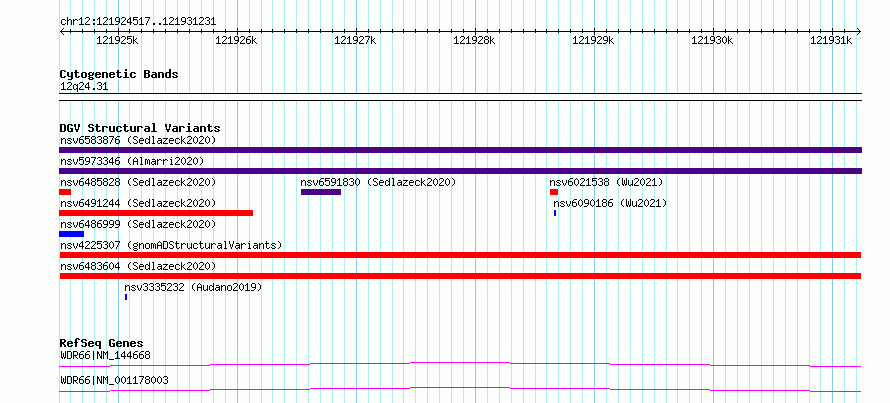Open label nsv6483604 (Sedlazeck2020)
The width and height of the screenshot is (890, 403).
(x=138, y=266)
